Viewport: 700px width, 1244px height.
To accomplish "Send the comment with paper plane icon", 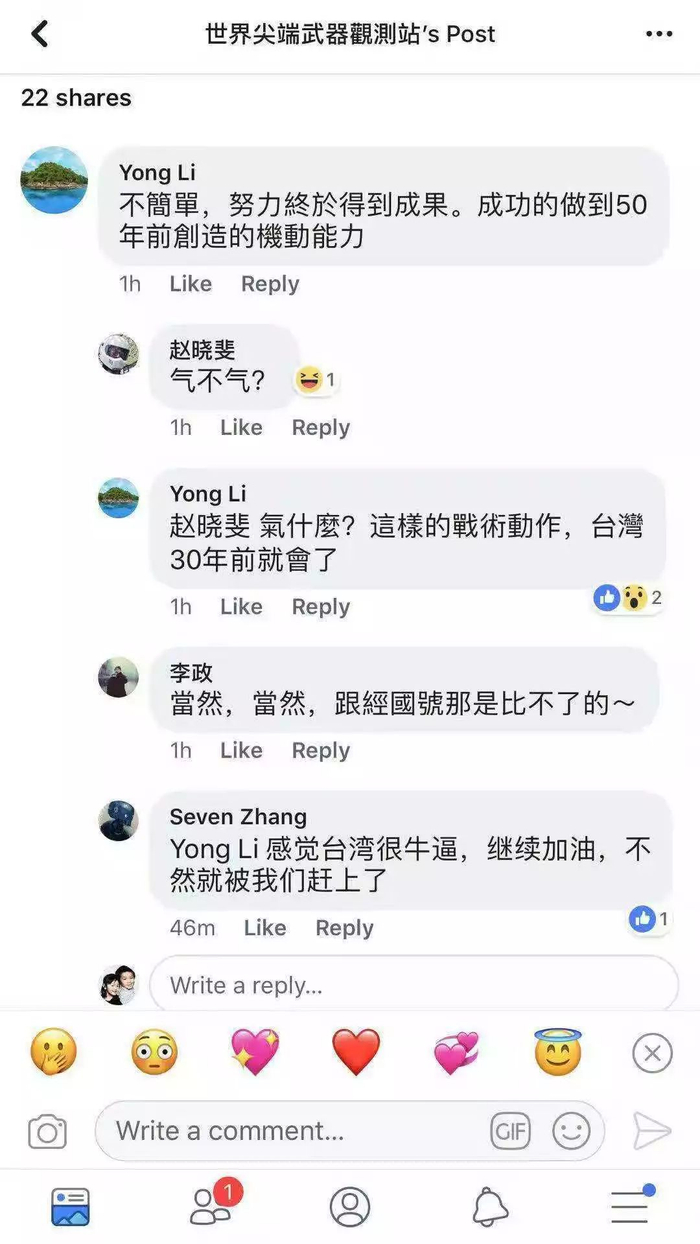I will pyautogui.click(x=652, y=1131).
